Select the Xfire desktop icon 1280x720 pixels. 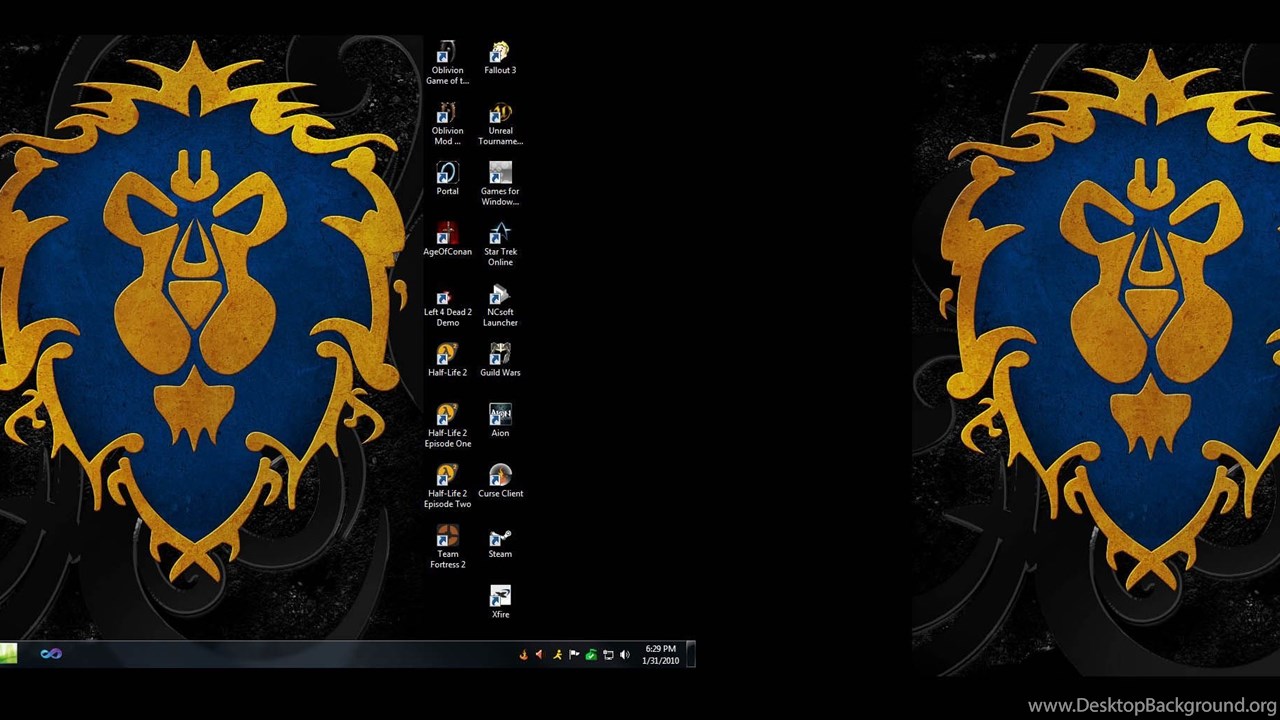click(500, 602)
